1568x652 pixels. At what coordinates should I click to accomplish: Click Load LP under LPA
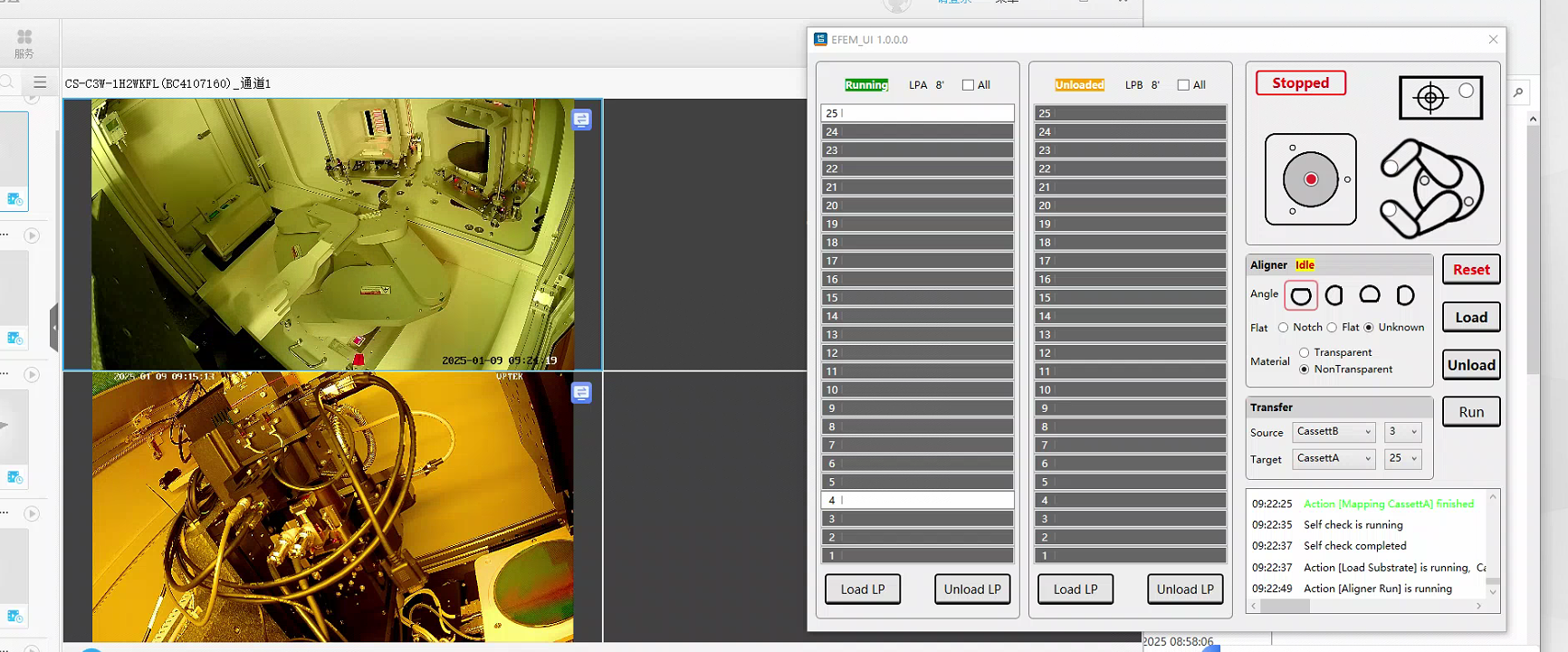[x=863, y=590]
